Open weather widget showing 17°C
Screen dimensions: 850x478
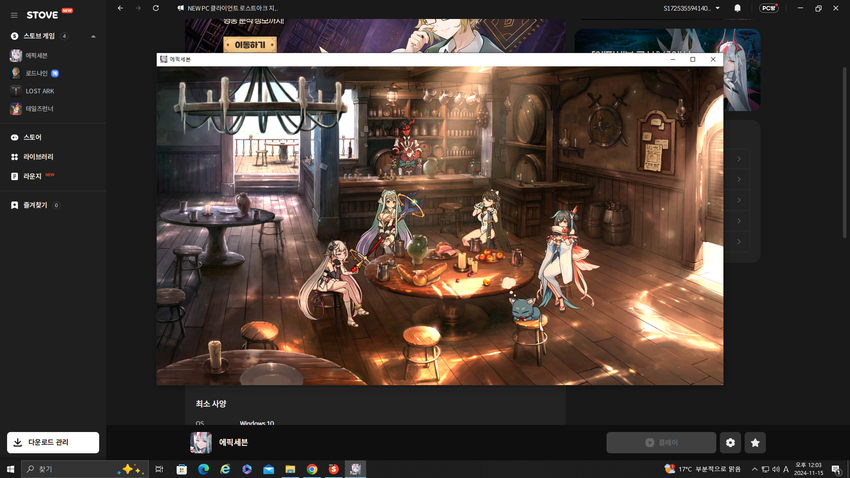point(703,469)
